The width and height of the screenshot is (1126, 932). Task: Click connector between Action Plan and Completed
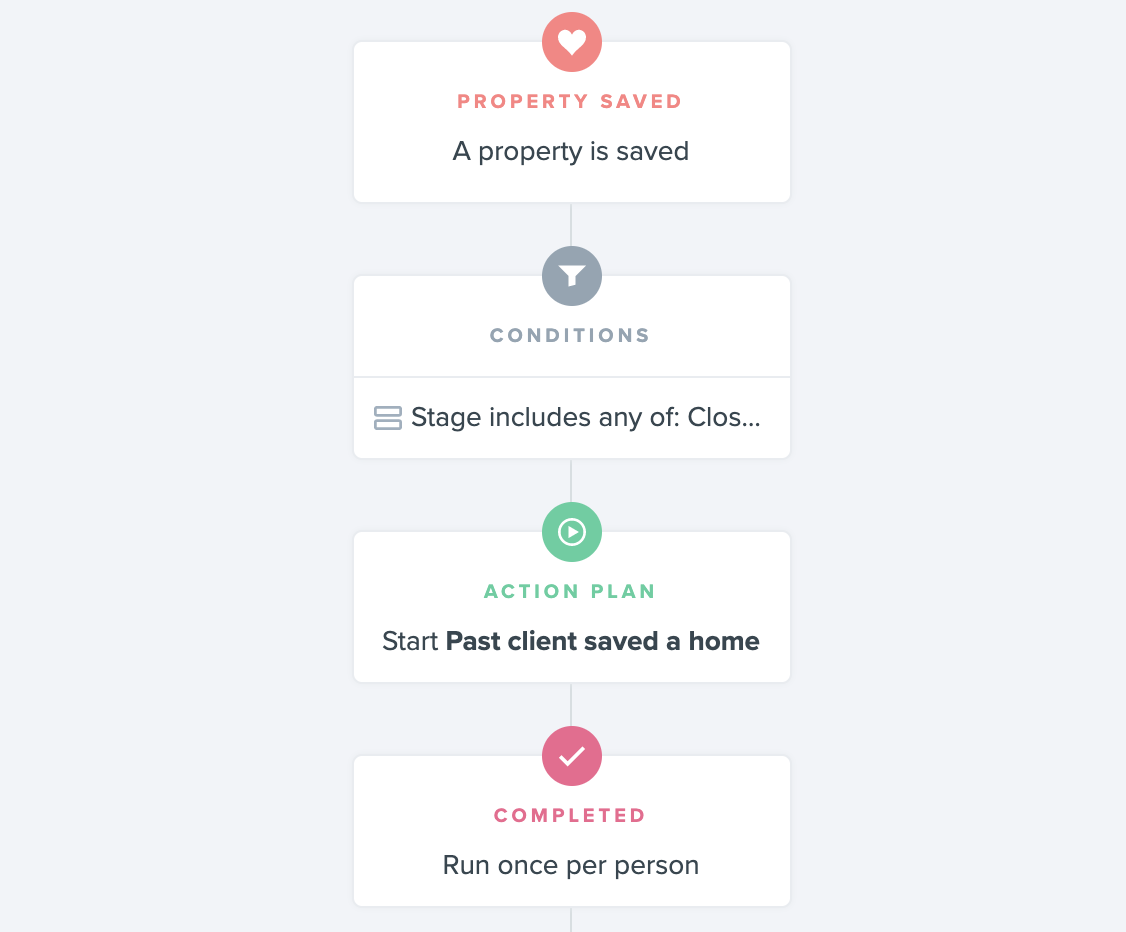[x=571, y=704]
